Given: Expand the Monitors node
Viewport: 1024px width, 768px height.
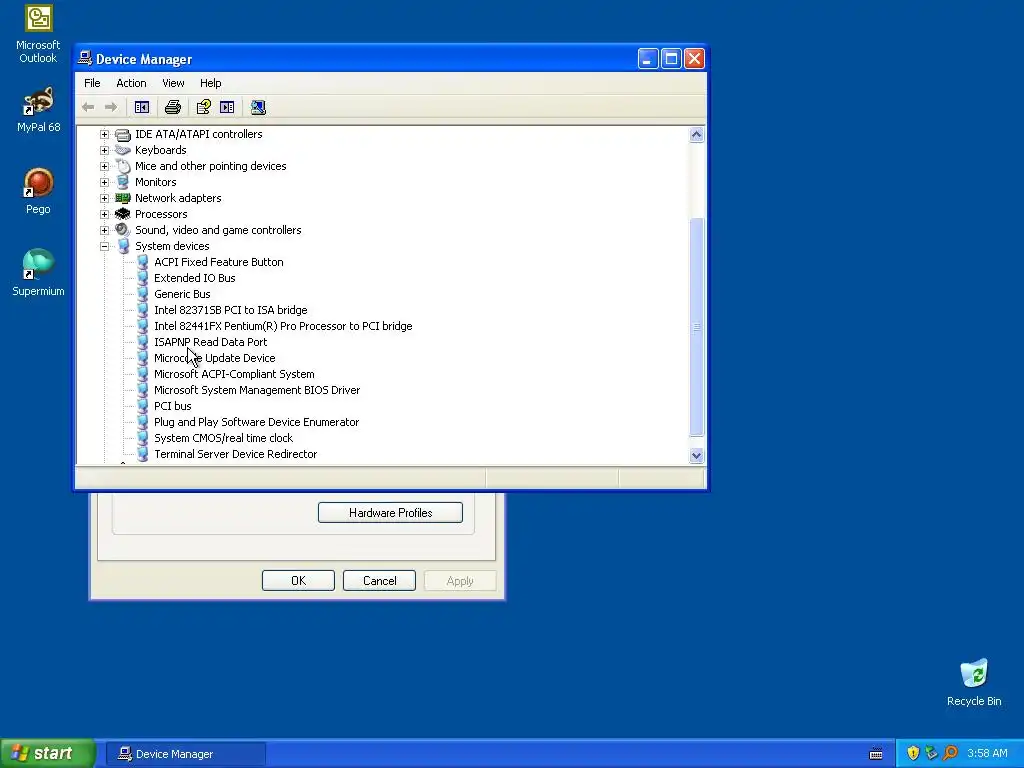Looking at the screenshot, I should point(104,182).
